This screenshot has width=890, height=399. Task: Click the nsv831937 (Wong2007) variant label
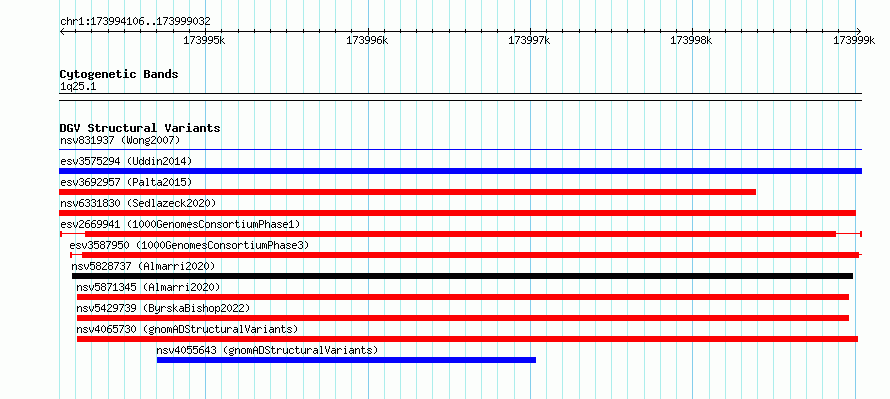coord(120,140)
